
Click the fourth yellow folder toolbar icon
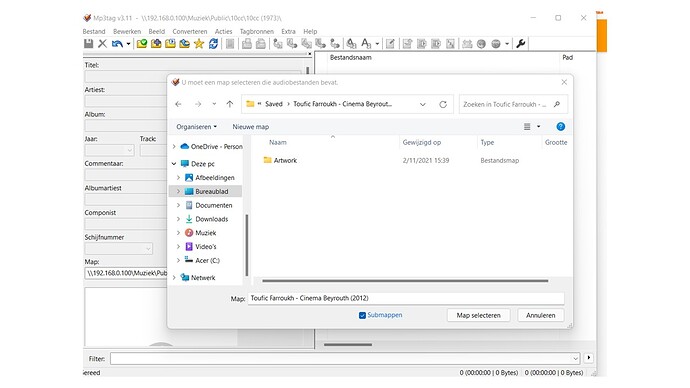pyautogui.click(x=184, y=44)
